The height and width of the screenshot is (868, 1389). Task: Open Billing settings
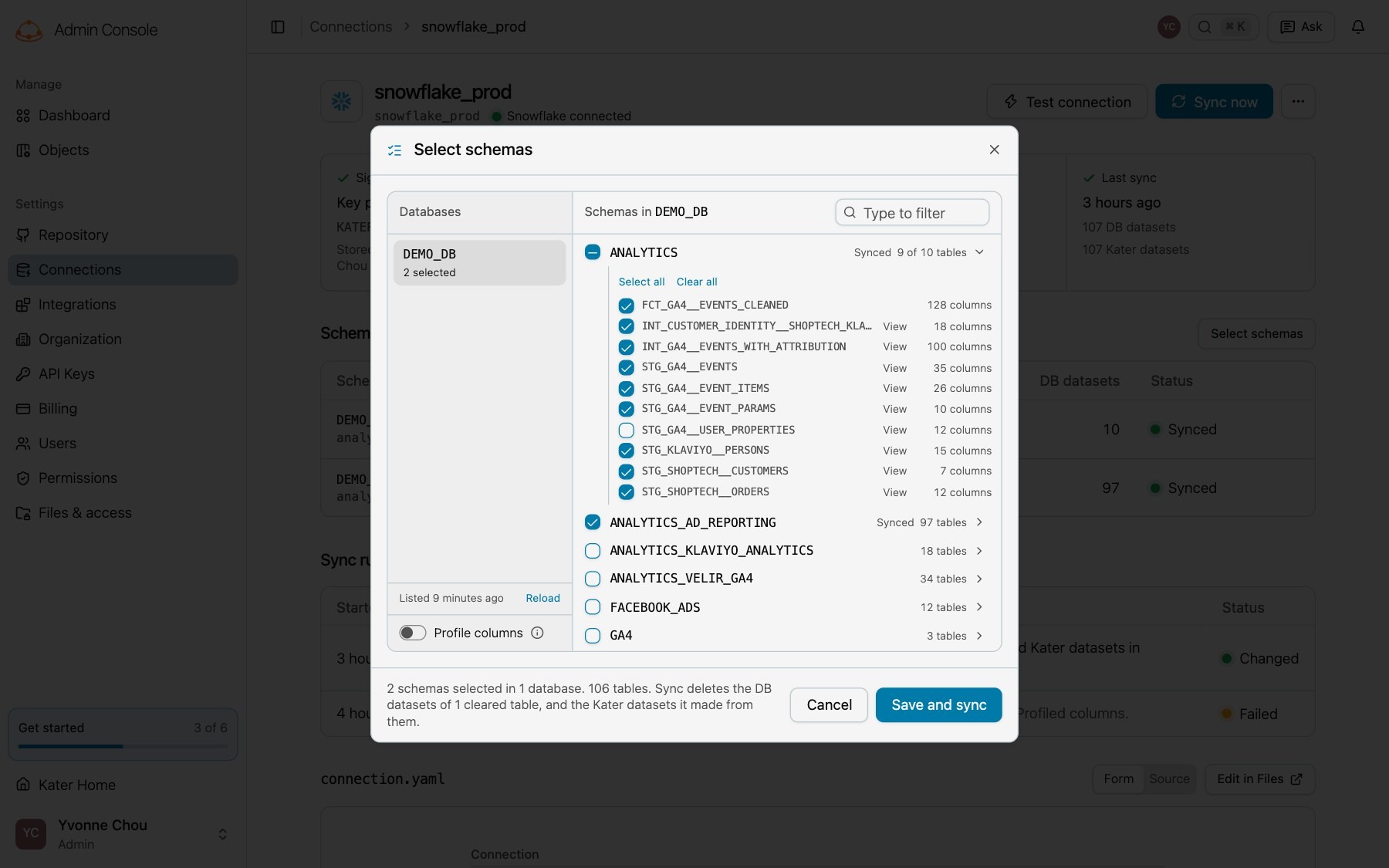tap(123, 409)
